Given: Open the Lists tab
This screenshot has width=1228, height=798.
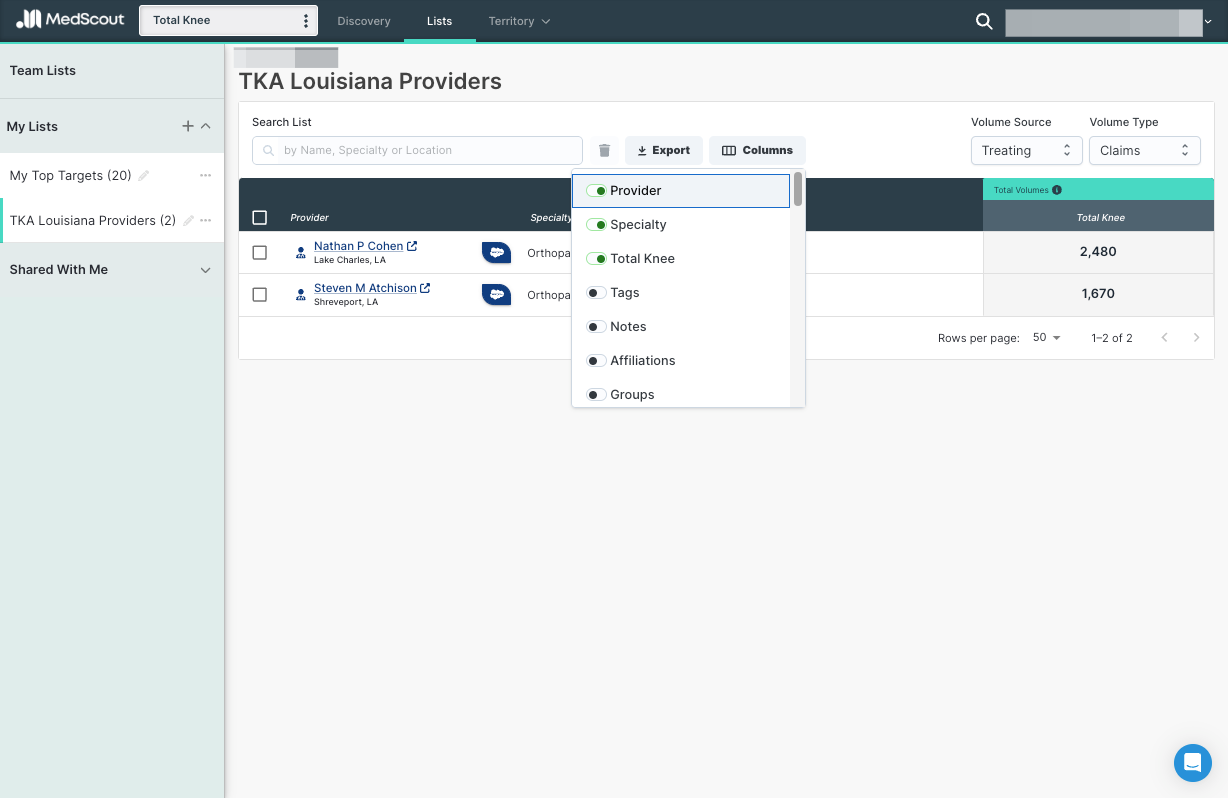Looking at the screenshot, I should pos(439,21).
